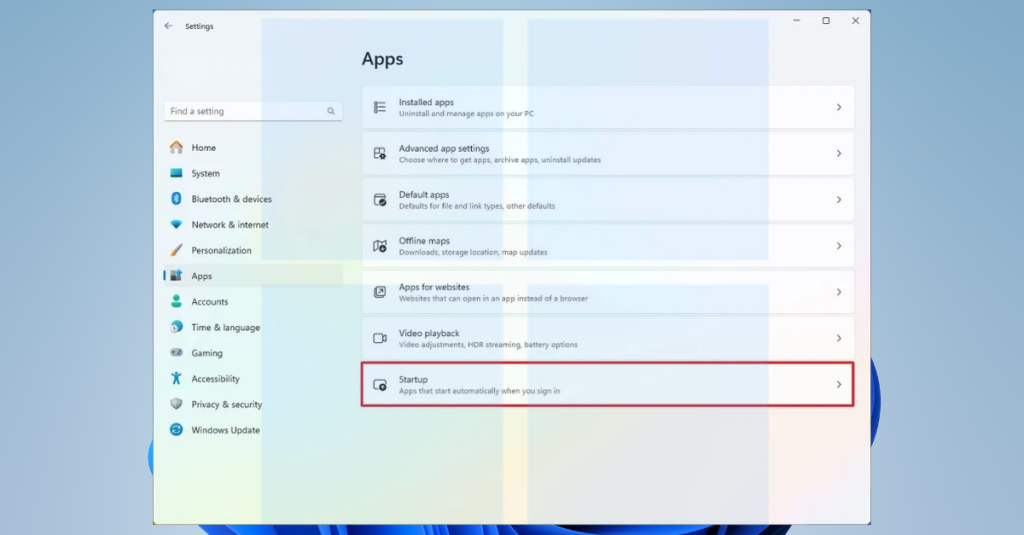1024x535 pixels.
Task: Click the Accounts person icon
Action: coord(176,301)
